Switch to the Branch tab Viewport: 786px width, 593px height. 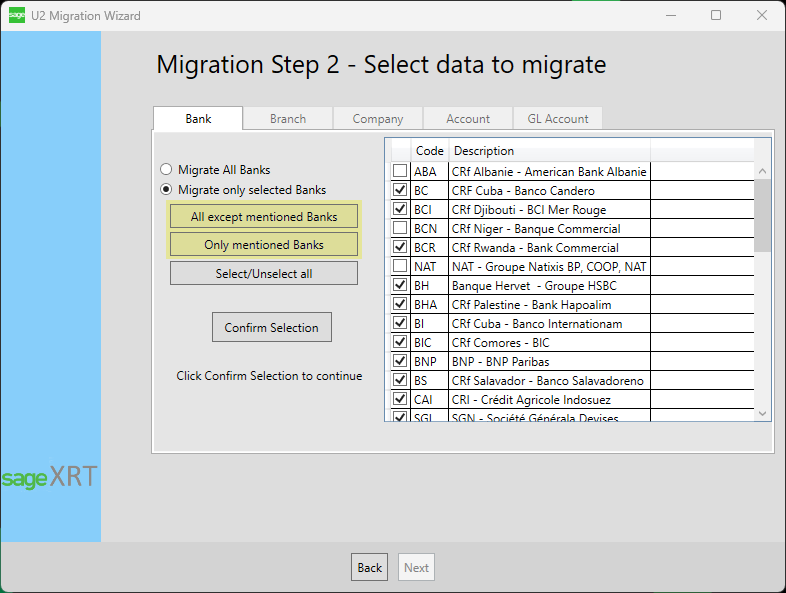point(288,119)
